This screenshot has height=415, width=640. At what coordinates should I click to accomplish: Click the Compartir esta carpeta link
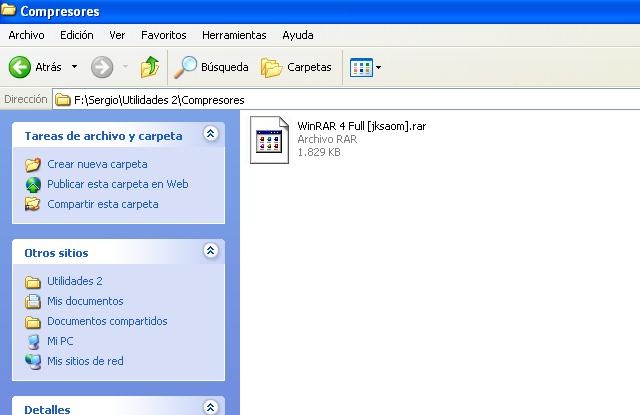tap(103, 204)
